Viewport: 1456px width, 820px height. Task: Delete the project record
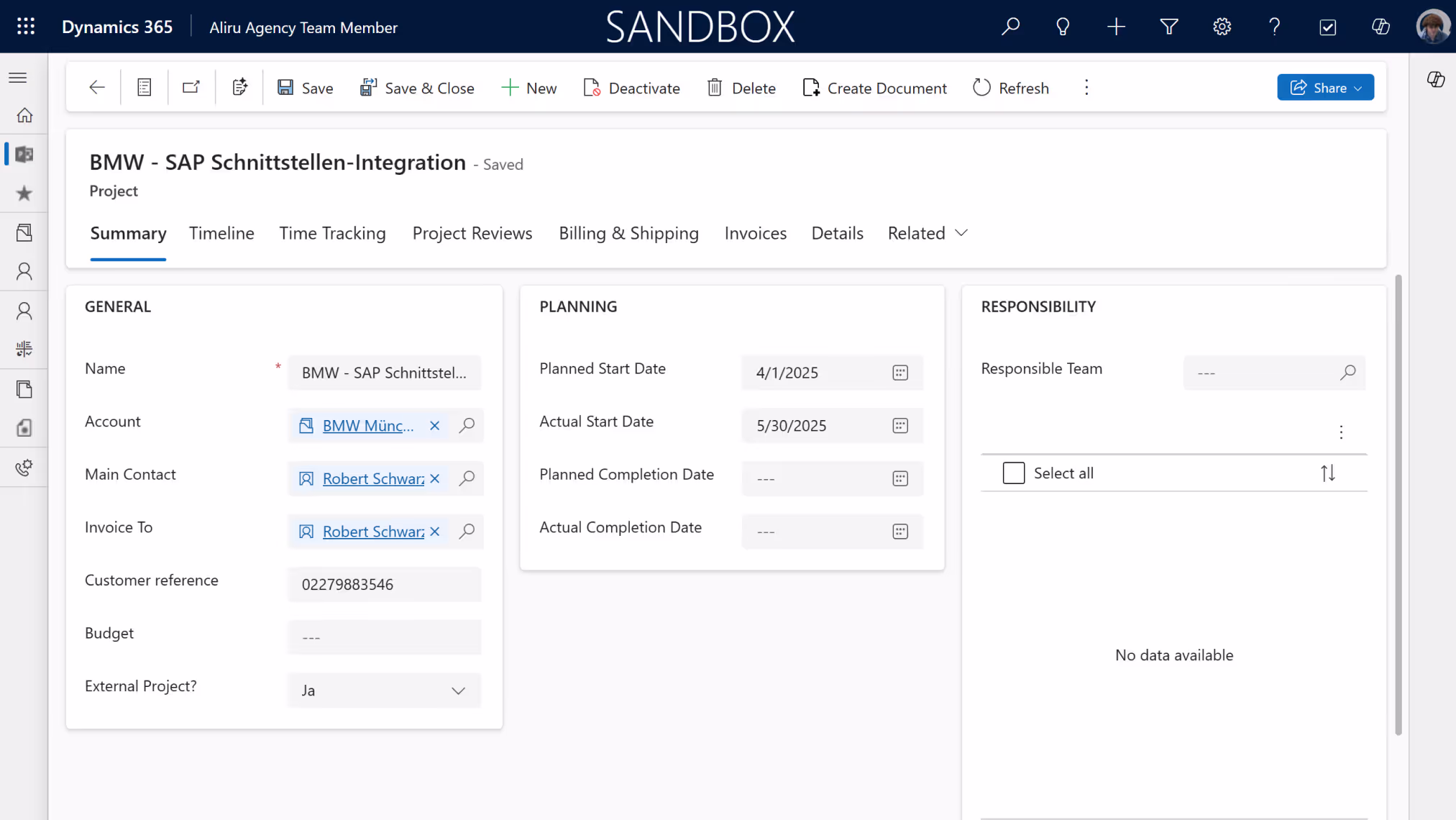(741, 88)
